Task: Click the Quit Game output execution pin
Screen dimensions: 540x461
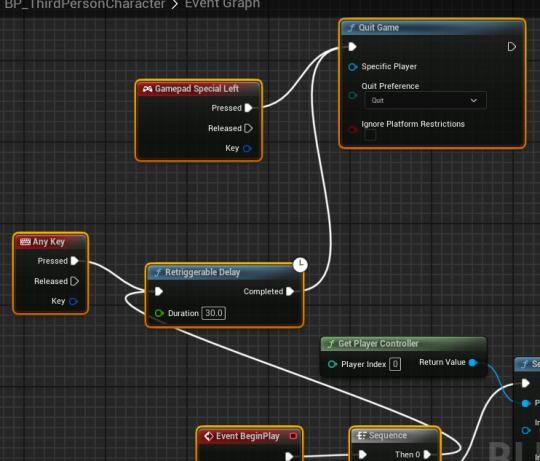Action: tap(511, 46)
